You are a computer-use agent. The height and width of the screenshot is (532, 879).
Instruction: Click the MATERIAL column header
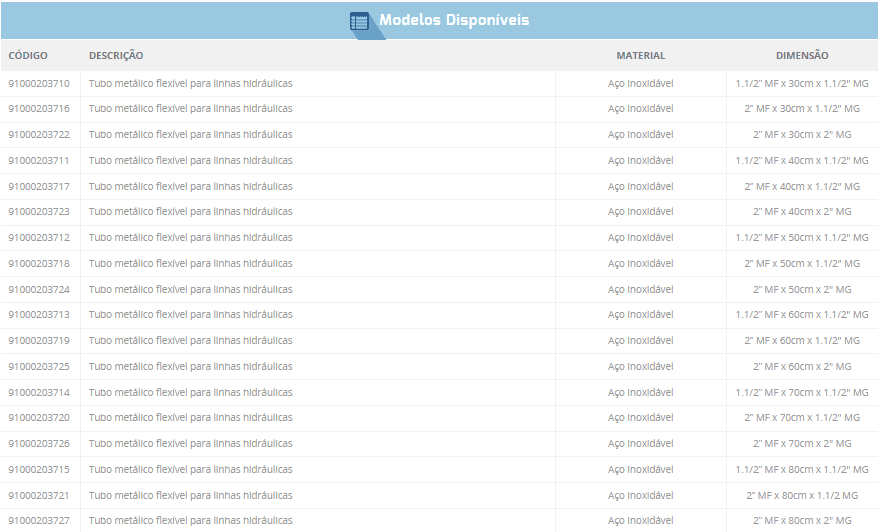pos(640,56)
